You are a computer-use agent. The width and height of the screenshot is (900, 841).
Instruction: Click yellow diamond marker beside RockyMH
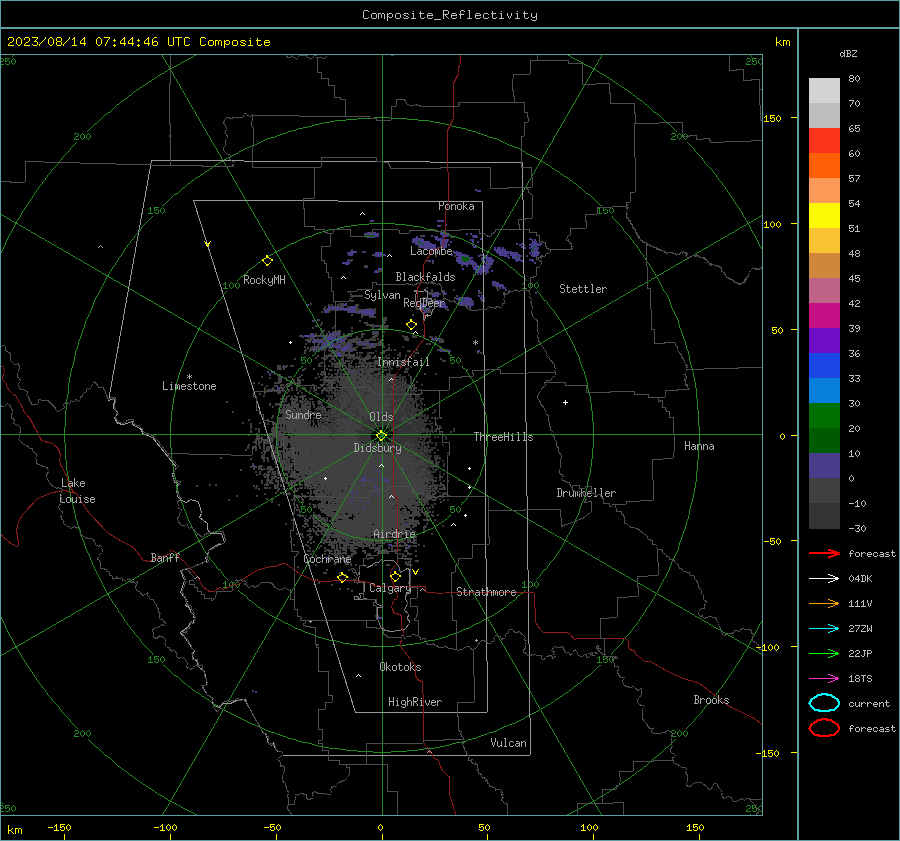click(x=267, y=261)
